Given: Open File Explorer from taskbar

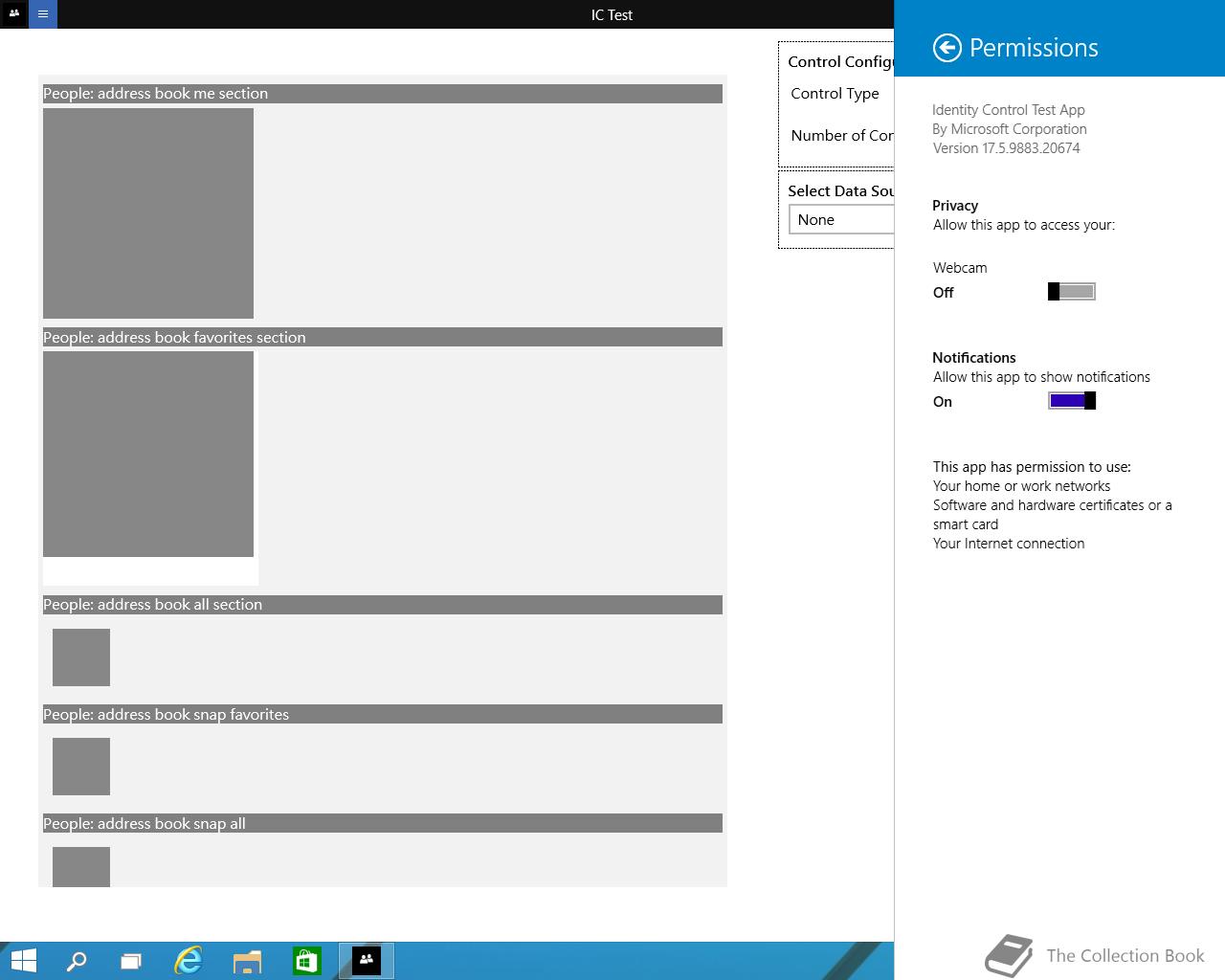Looking at the screenshot, I should 247,961.
